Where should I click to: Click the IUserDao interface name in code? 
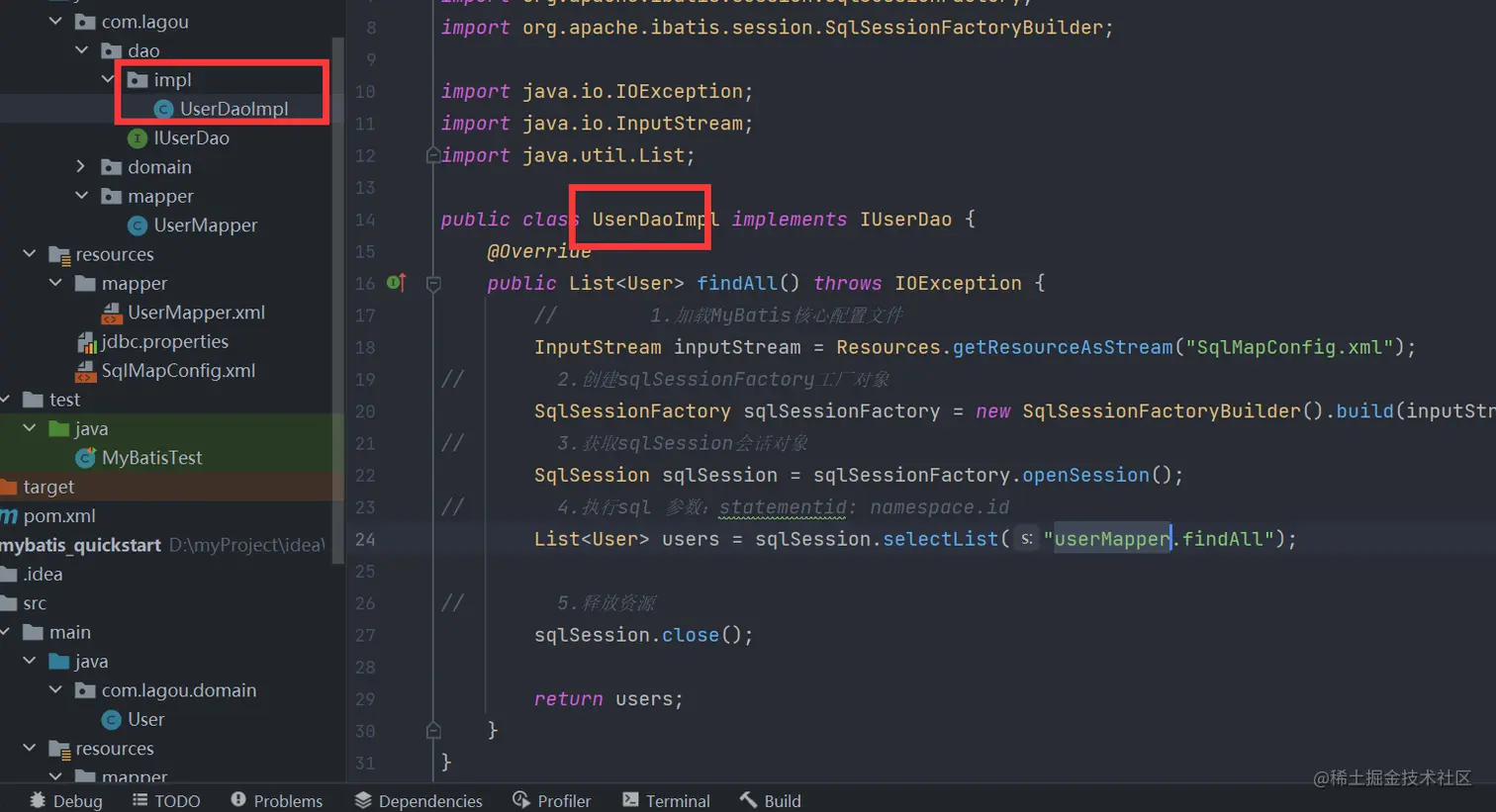click(x=905, y=220)
